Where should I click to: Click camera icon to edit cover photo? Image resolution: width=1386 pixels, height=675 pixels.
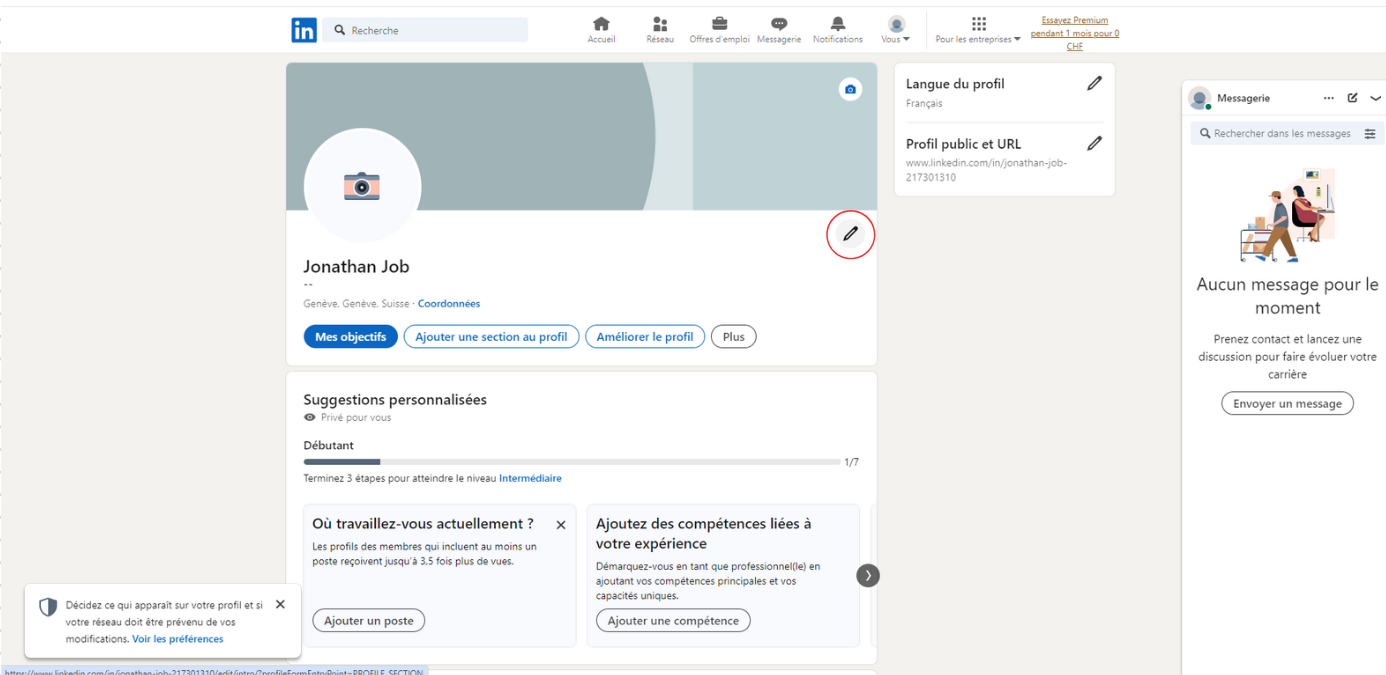[x=850, y=90]
